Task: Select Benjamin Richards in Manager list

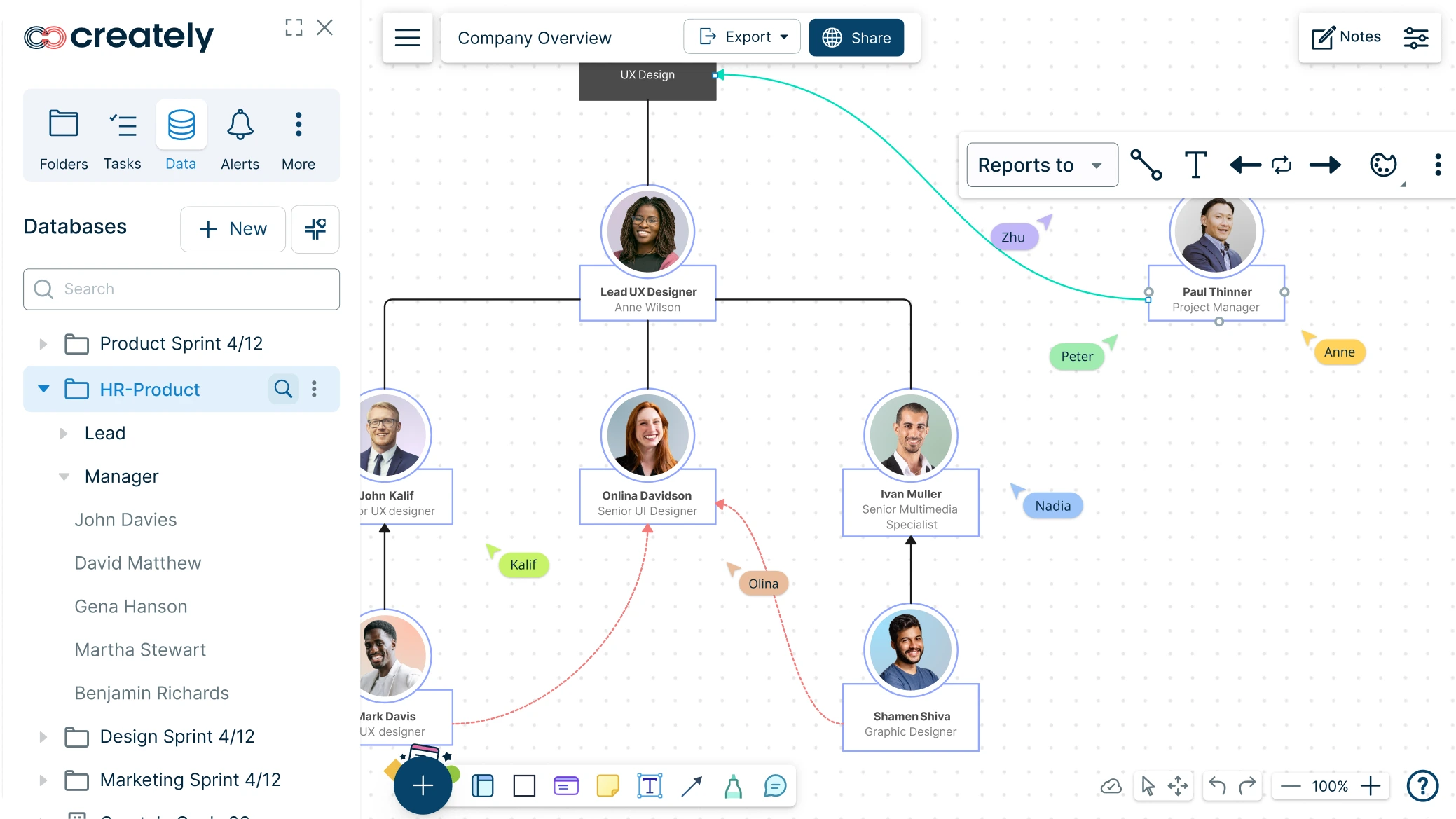Action: [x=151, y=692]
